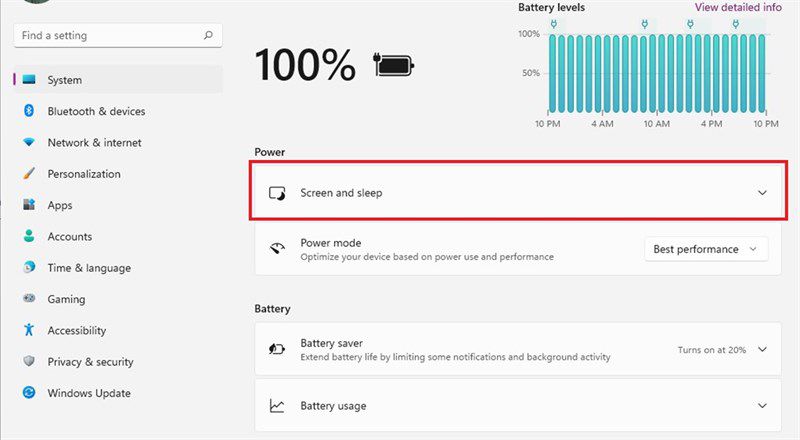Click the Accessibility figure icon
This screenshot has height=440, width=800.
pyautogui.click(x=29, y=330)
